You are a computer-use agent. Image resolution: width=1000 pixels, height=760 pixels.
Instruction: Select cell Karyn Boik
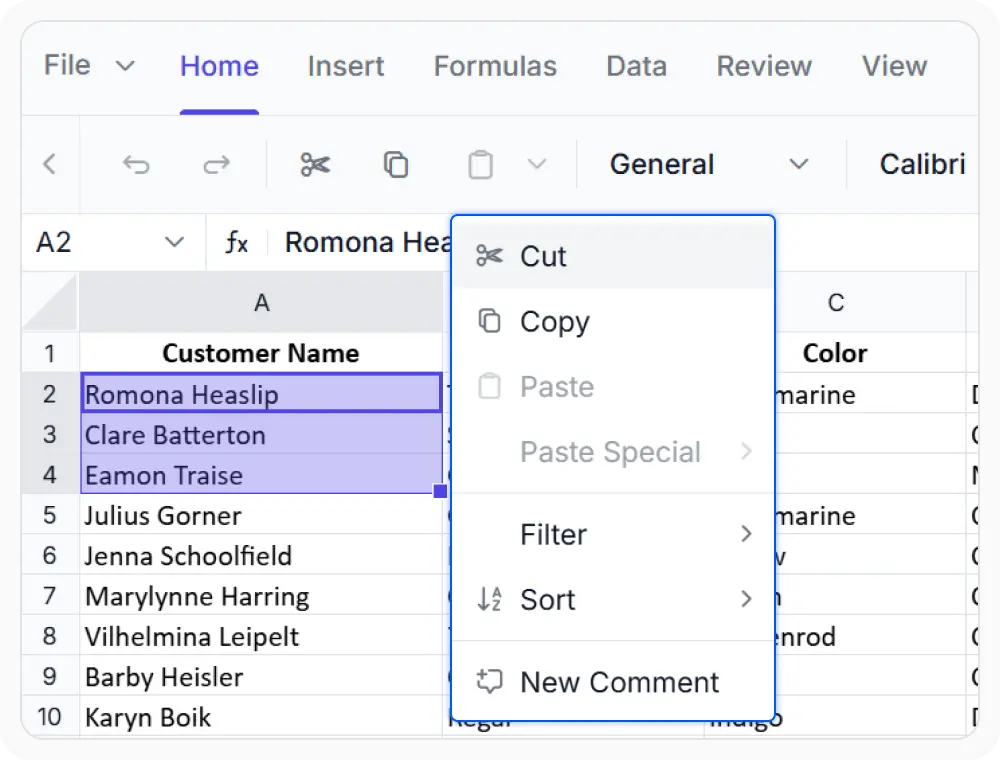[261, 717]
